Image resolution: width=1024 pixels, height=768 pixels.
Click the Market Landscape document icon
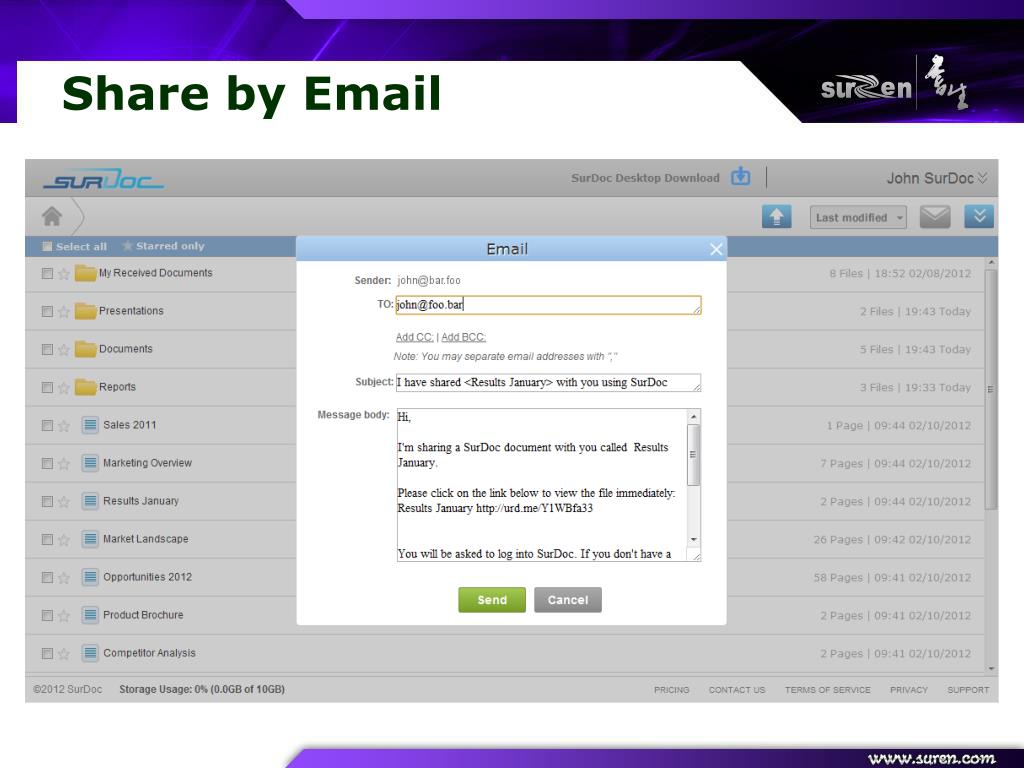[x=90, y=539]
